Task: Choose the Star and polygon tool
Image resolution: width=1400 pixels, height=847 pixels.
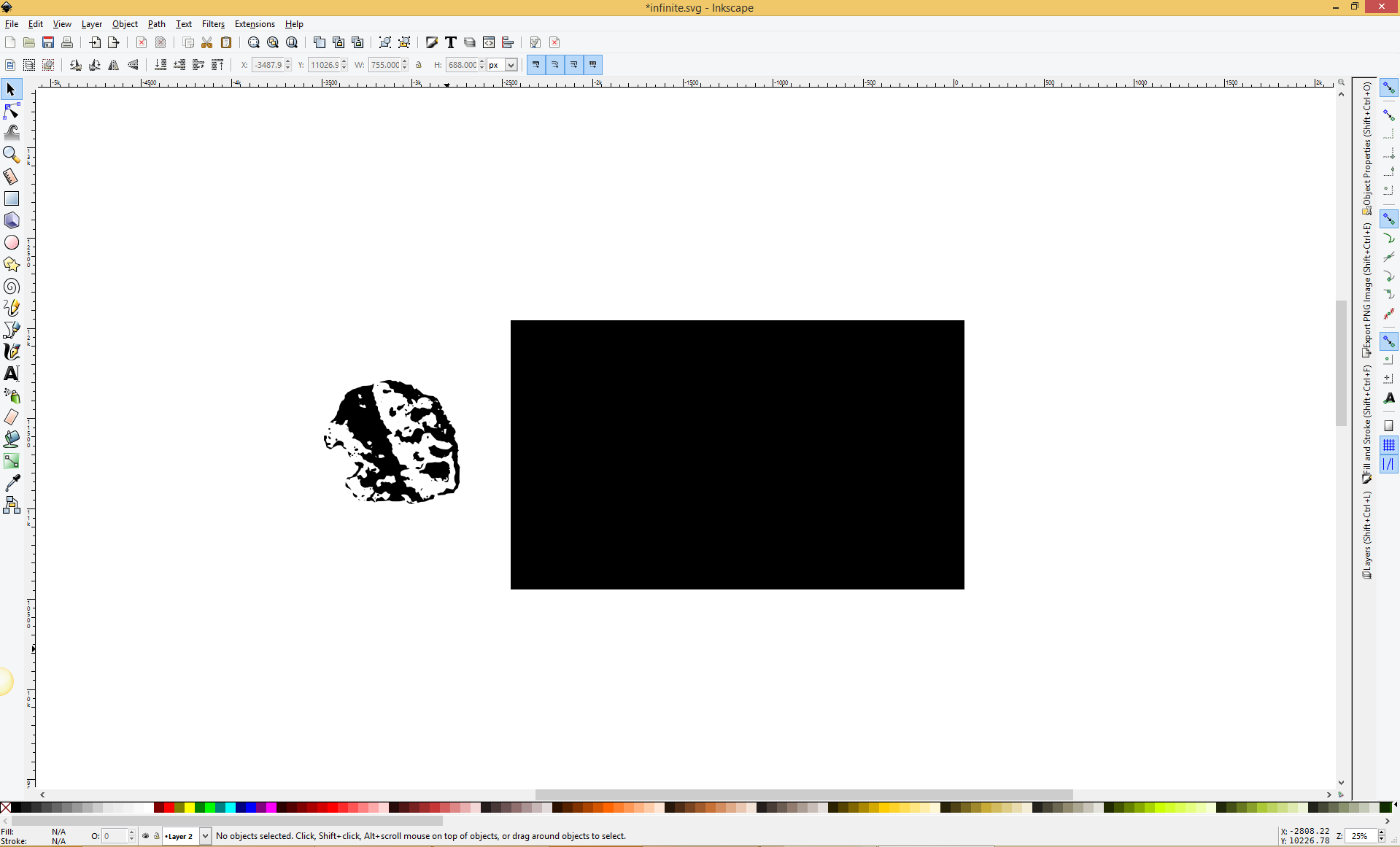Action: tap(12, 264)
